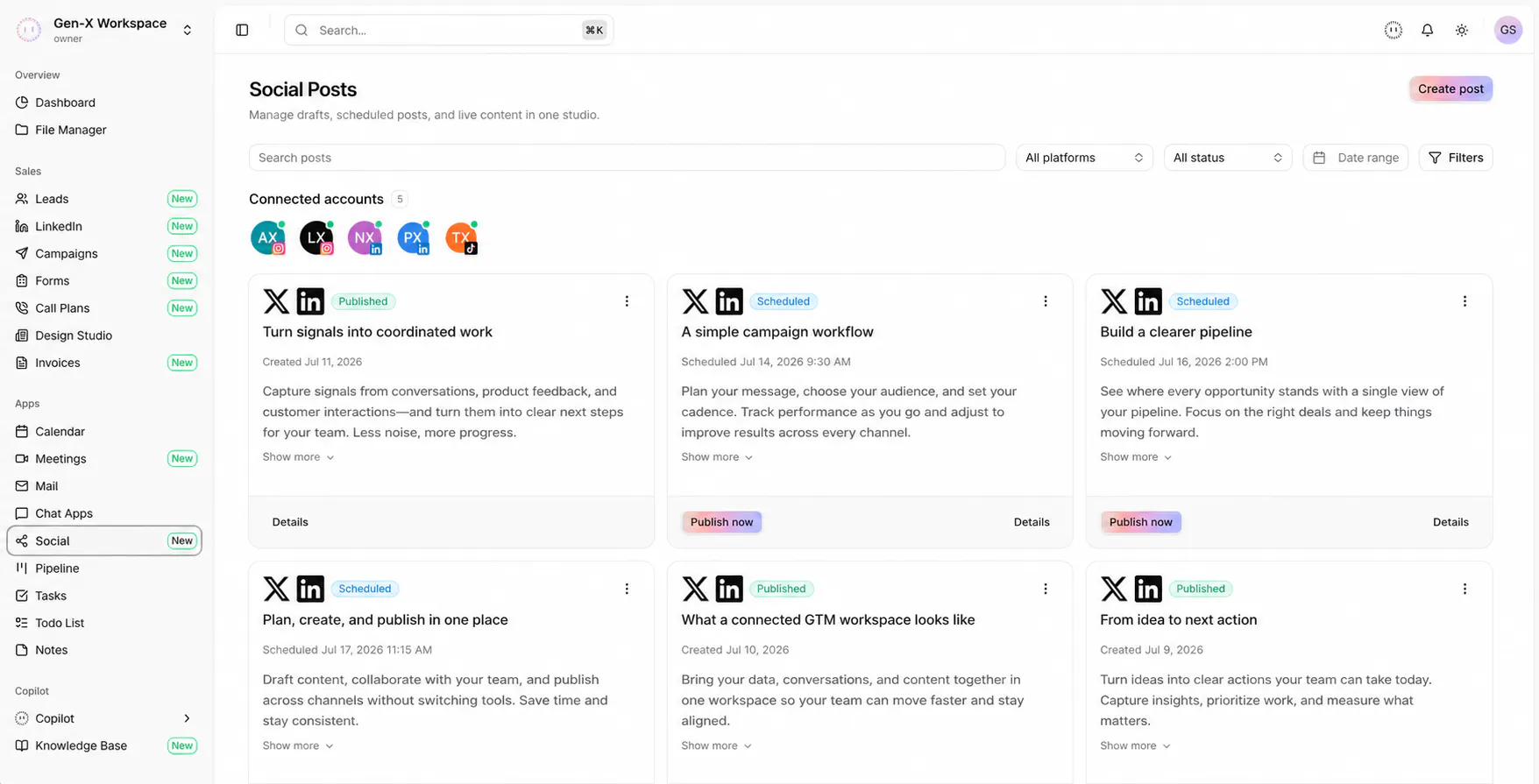Open Pipeline in the sidebar

(104, 568)
